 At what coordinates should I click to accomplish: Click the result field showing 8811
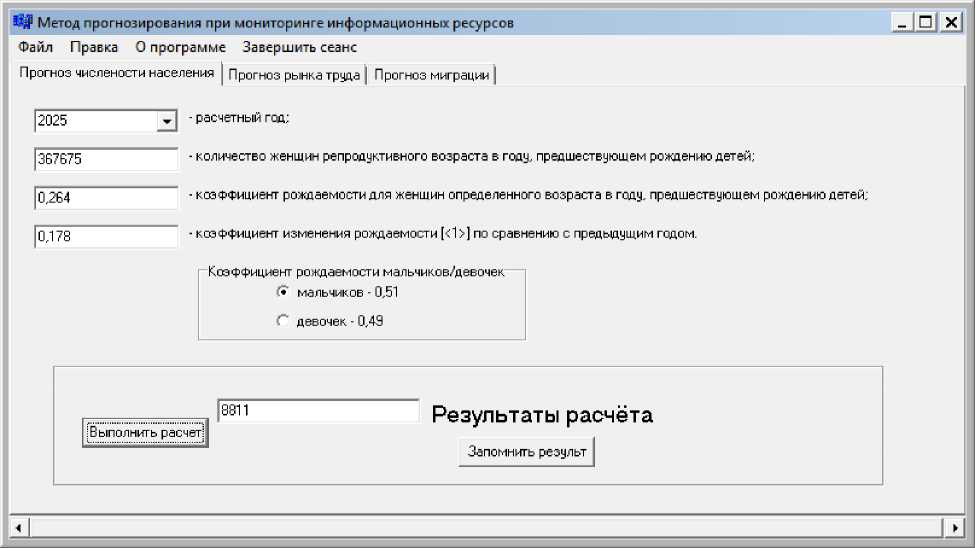tap(318, 411)
